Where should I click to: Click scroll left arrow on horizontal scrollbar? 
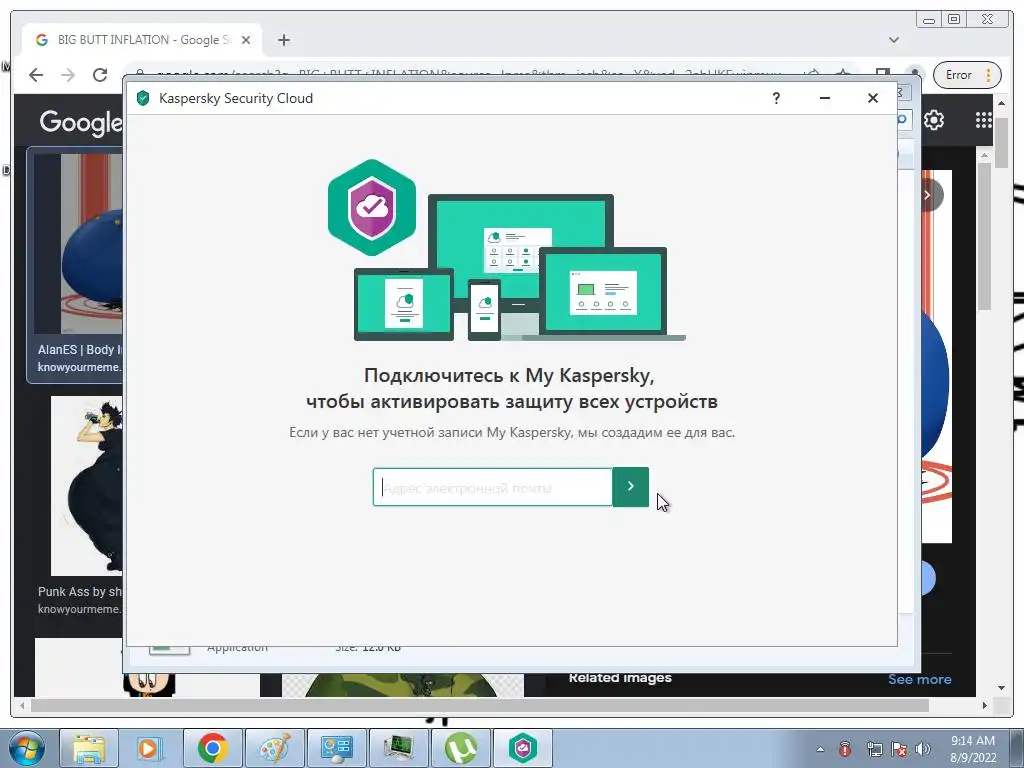pos(22,705)
